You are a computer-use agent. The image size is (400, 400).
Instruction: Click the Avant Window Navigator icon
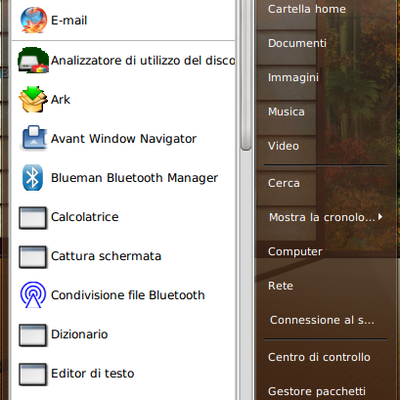tap(34, 138)
